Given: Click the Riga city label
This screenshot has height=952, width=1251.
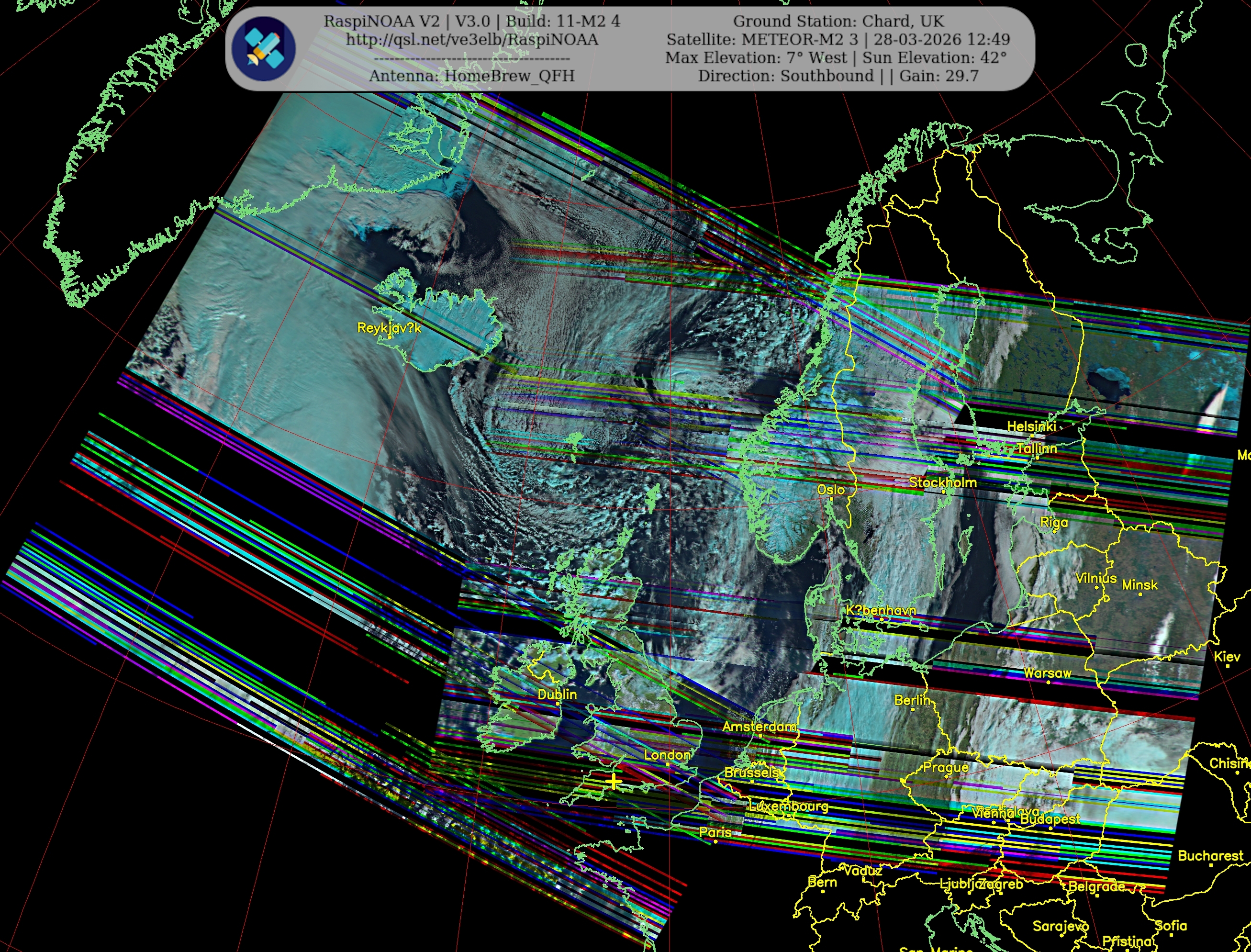Looking at the screenshot, I should click(x=1054, y=522).
